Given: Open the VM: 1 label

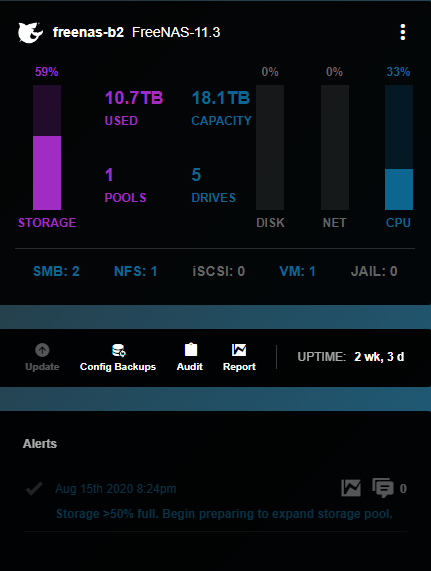Looking at the screenshot, I should coord(297,271).
